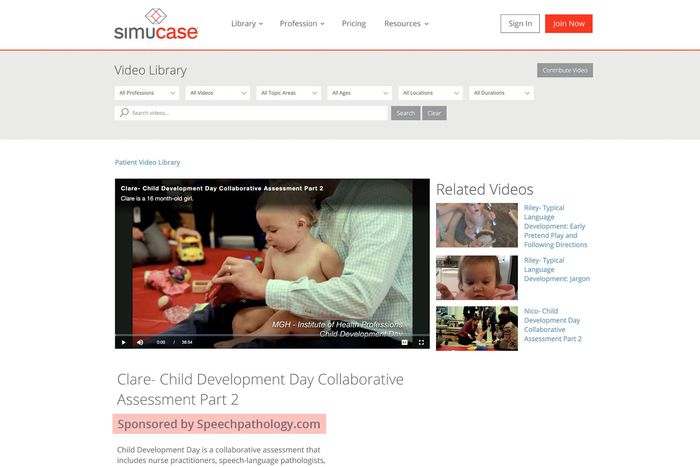This screenshot has width=700, height=467.
Task: Open the Library menu
Action: coord(246,23)
